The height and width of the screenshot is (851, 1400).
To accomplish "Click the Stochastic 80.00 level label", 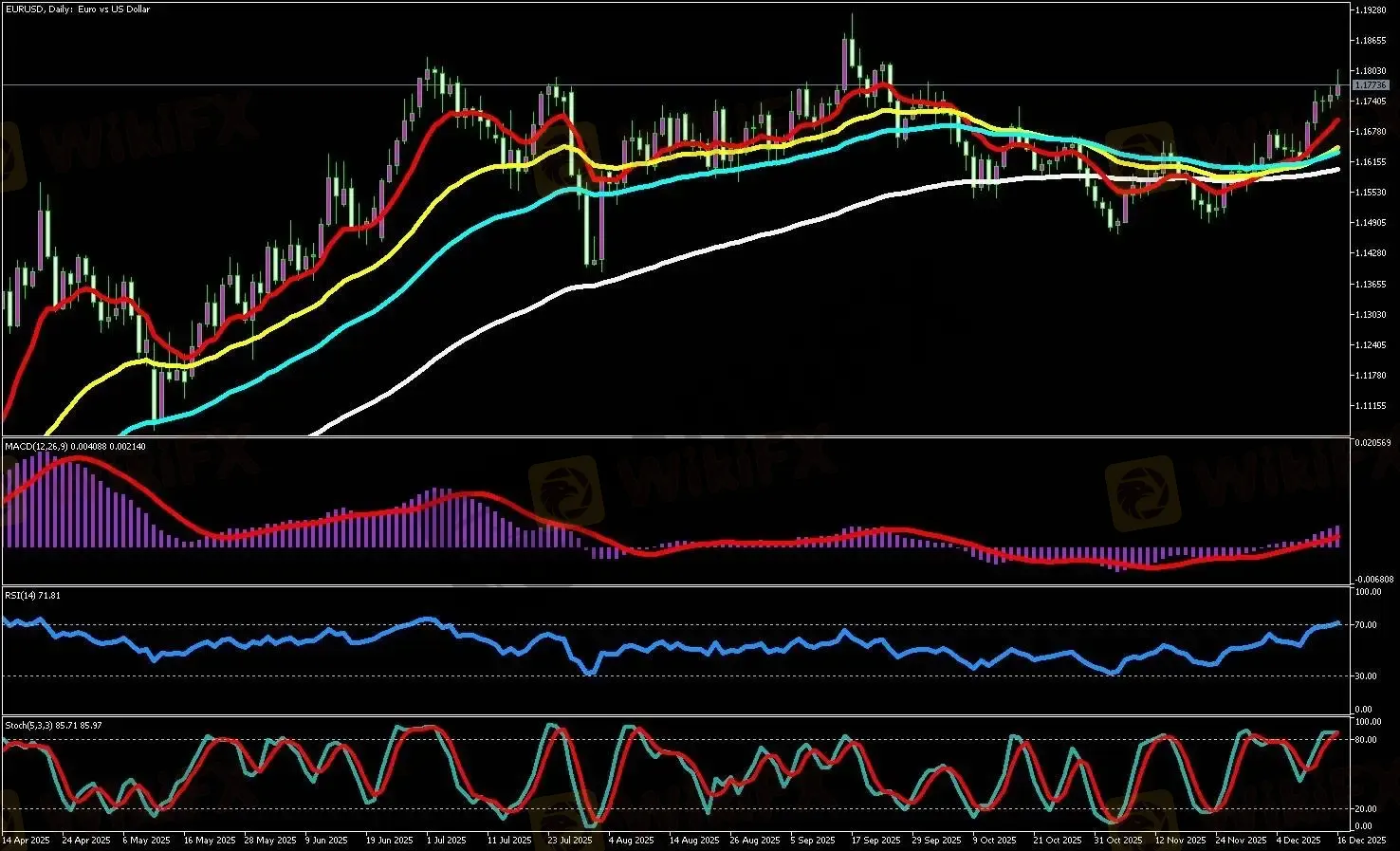I will pyautogui.click(x=1366, y=739).
